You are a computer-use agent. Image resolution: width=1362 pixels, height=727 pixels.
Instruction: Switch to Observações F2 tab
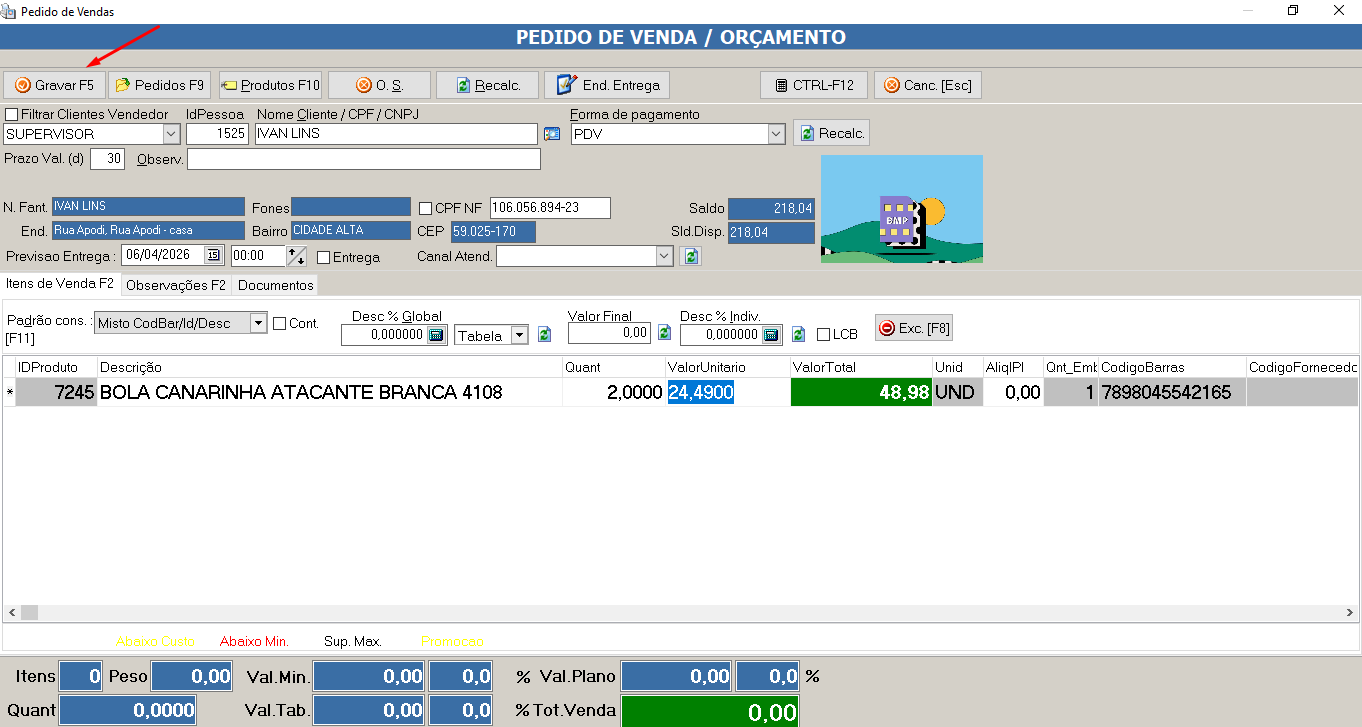click(x=175, y=285)
